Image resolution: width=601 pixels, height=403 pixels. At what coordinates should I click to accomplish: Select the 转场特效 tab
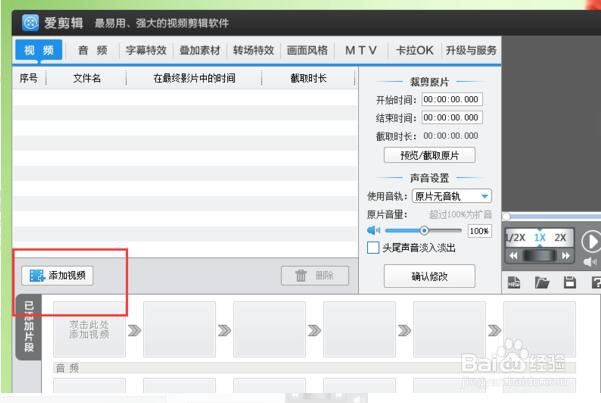click(253, 50)
